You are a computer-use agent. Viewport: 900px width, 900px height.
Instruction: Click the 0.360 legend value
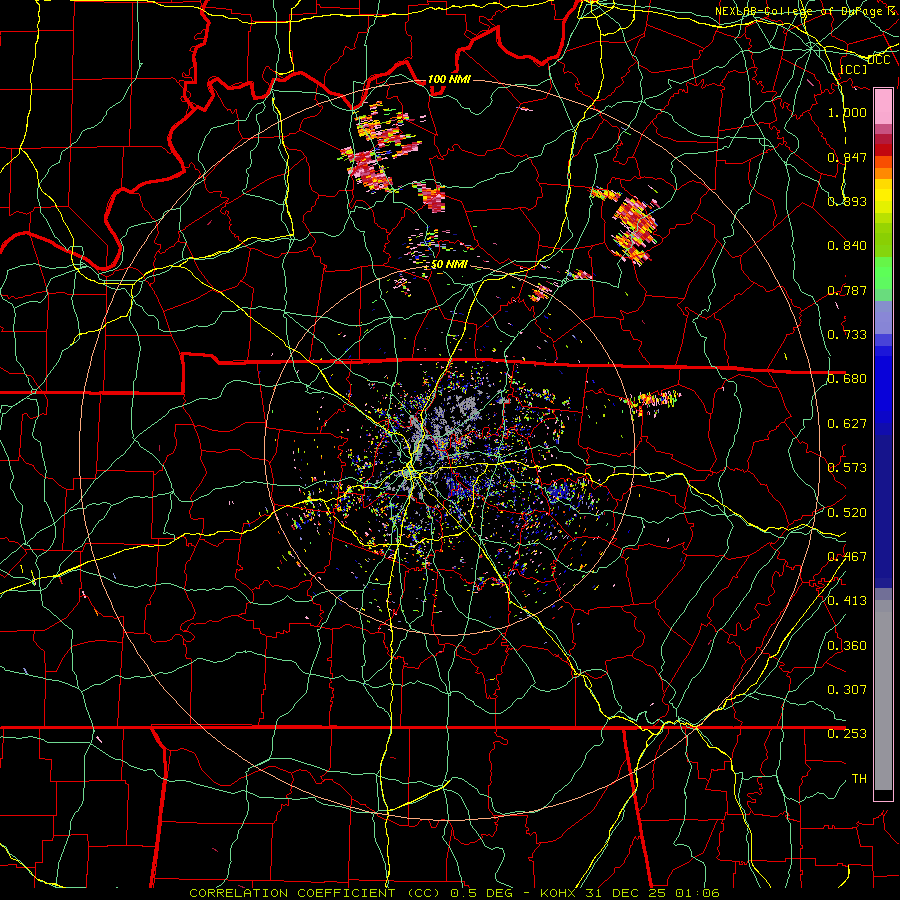847,646
